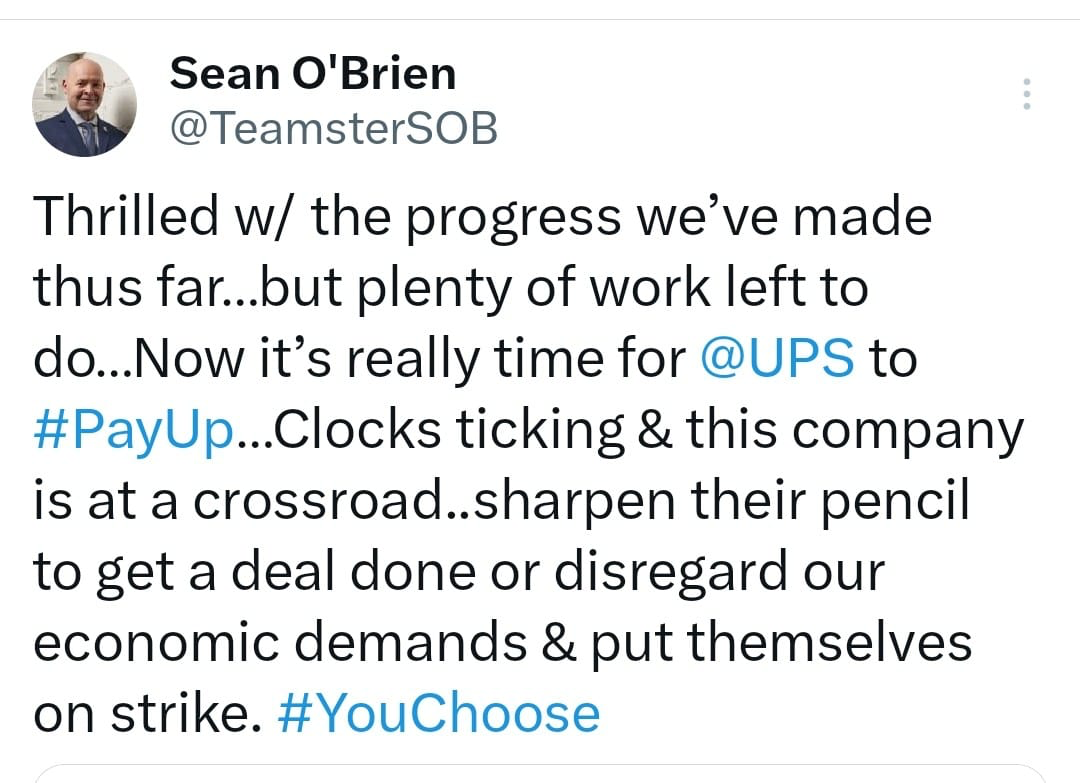
Task: Click the word "disregard" in the tweet
Action: [x=671, y=572]
